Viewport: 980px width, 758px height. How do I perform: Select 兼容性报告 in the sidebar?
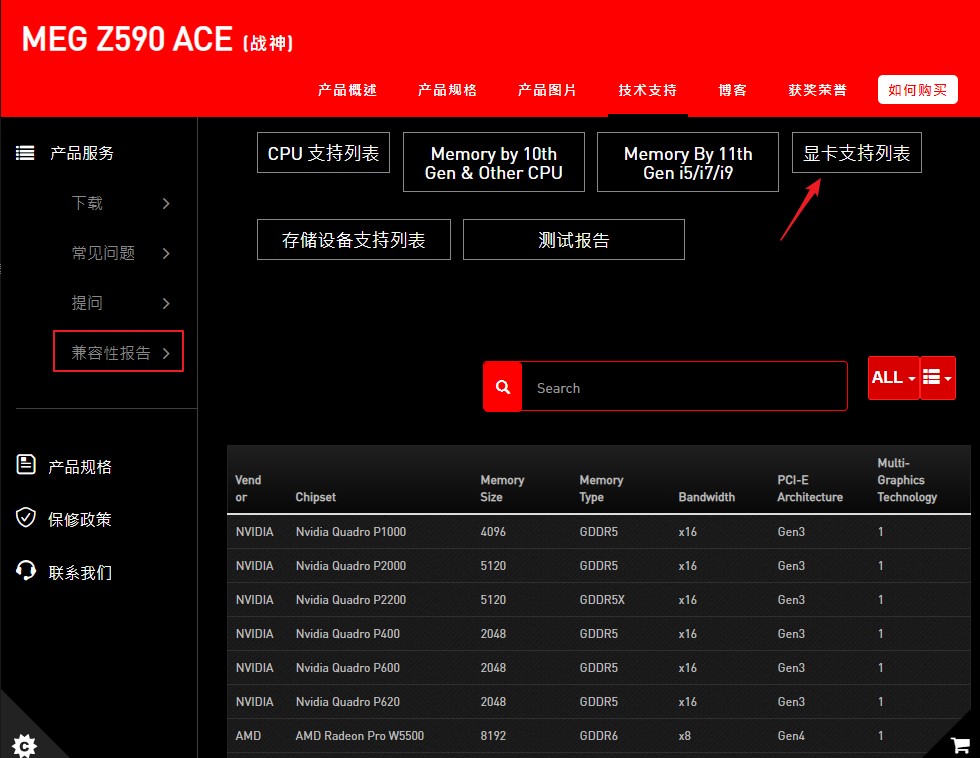[111, 353]
